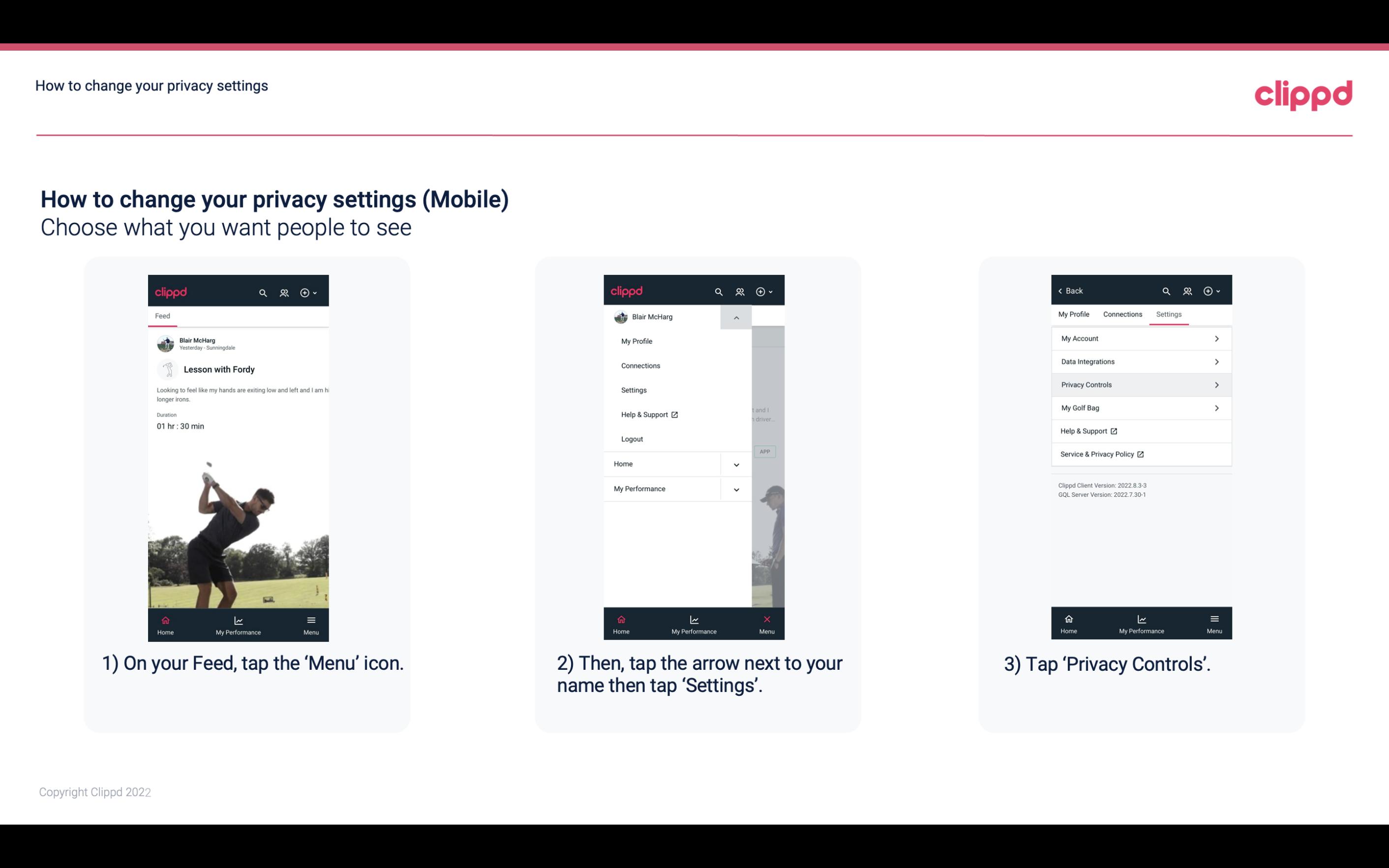The height and width of the screenshot is (868, 1389).
Task: Tap the Home icon in bottom navigation
Action: coord(166,621)
